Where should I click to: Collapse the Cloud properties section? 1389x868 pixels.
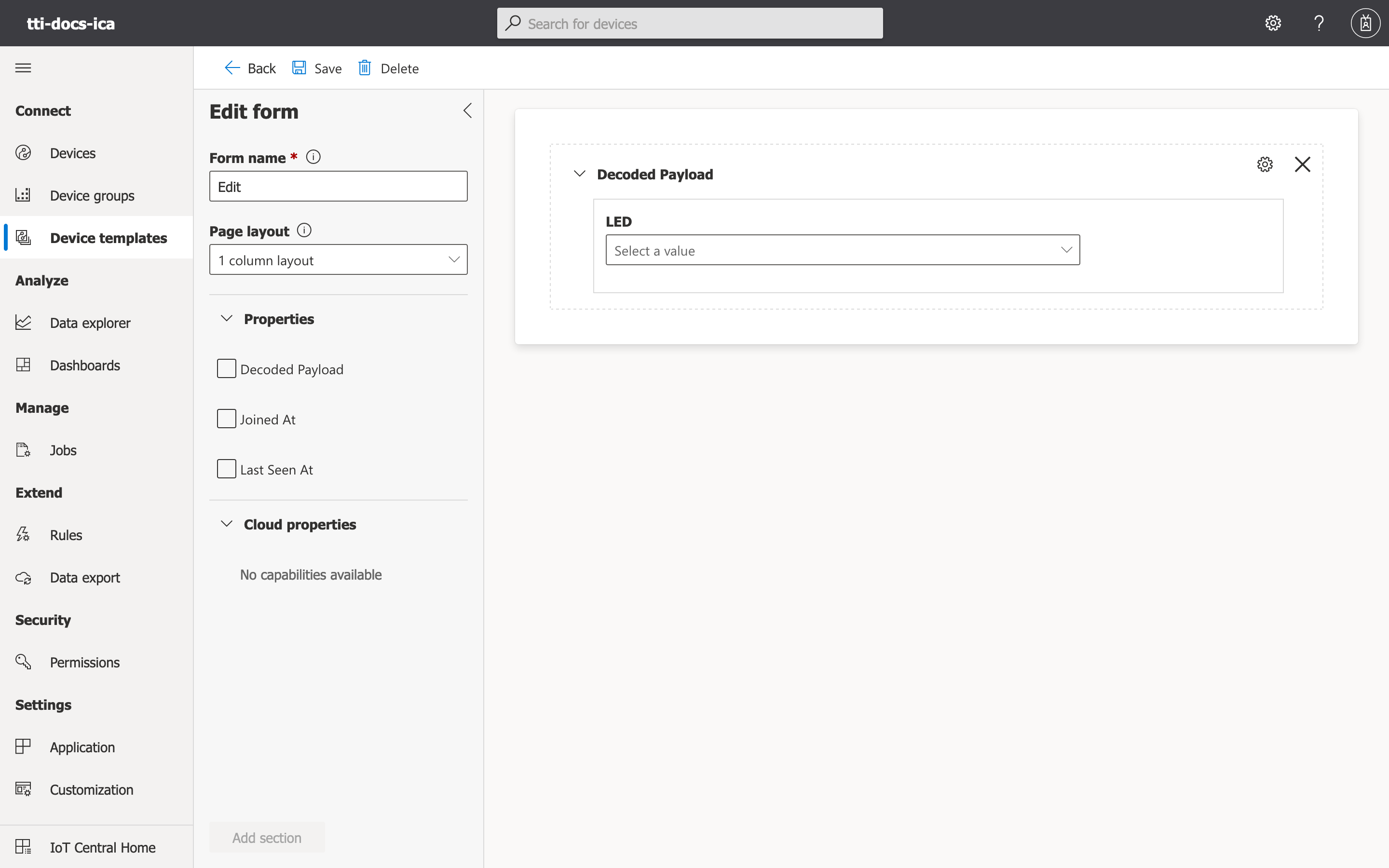tap(226, 524)
